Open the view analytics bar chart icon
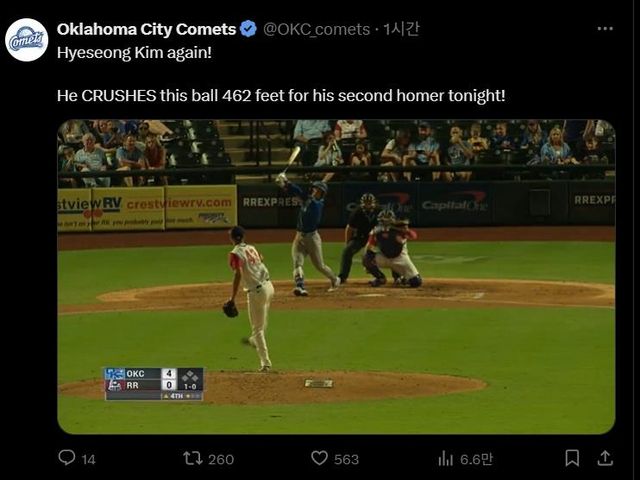Screen dimensions: 640x480 point(446,458)
